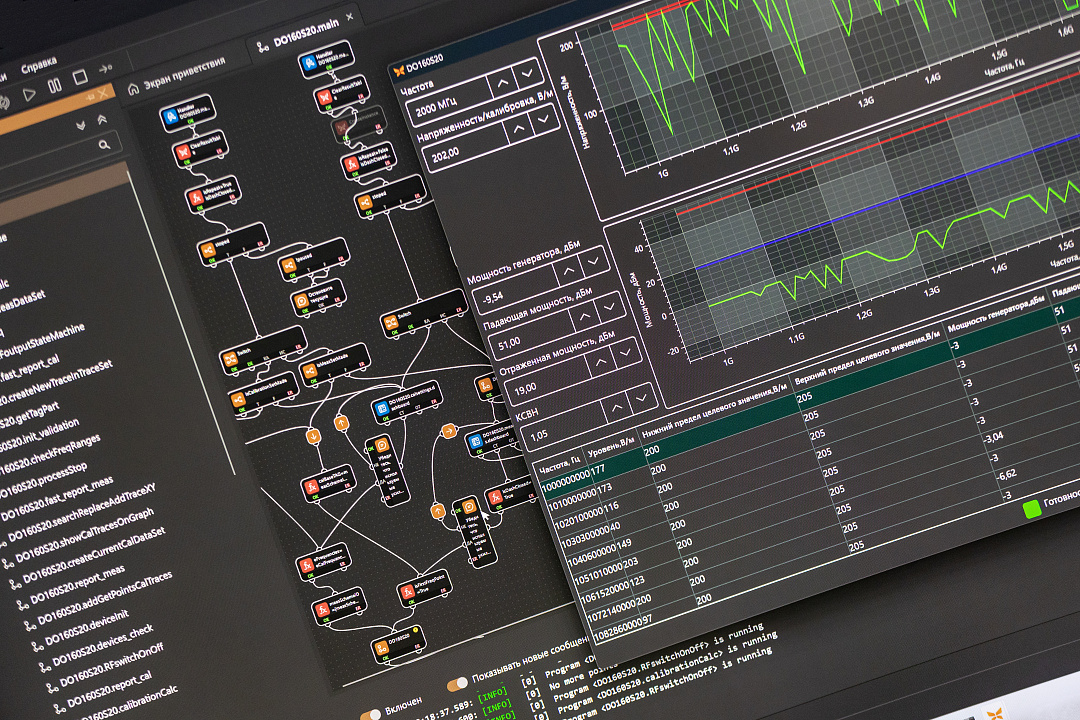This screenshot has width=1080, height=720.
Task: Click the Run (play) toolbar icon
Action: [29, 94]
